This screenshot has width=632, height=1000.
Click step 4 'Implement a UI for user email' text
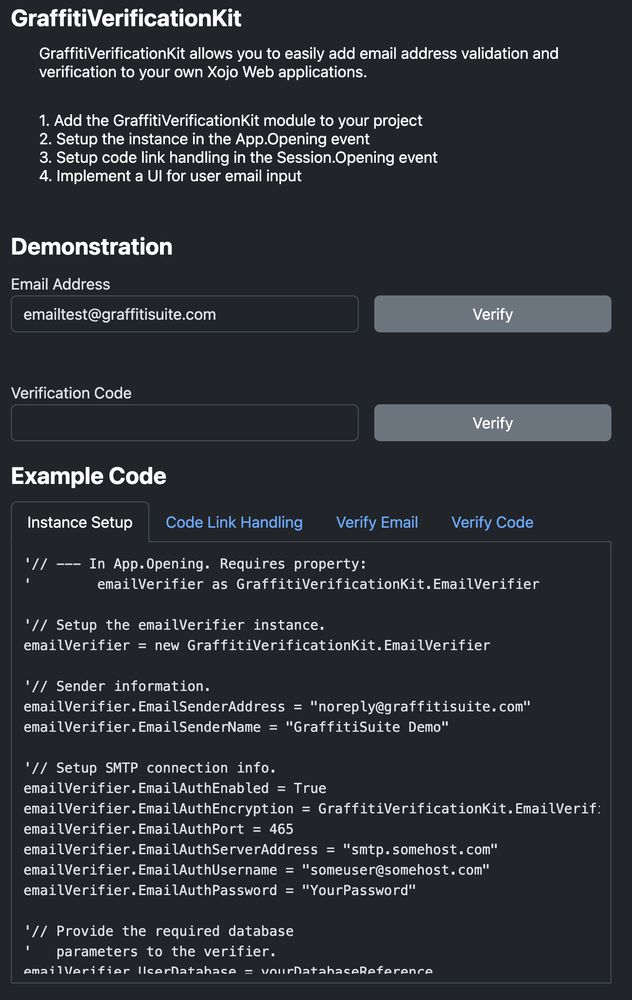click(170, 176)
